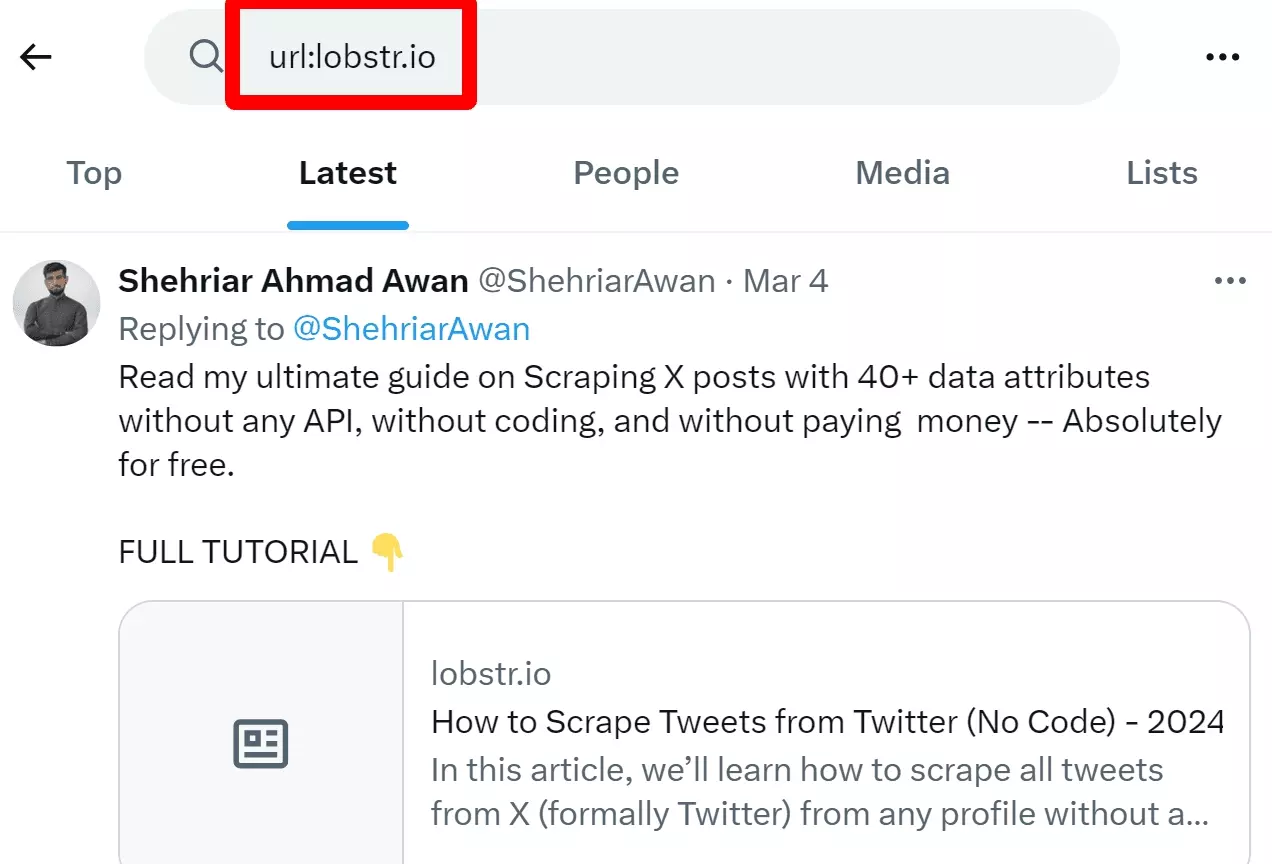Open the tweet's more options menu
This screenshot has height=864, width=1272.
(1229, 281)
